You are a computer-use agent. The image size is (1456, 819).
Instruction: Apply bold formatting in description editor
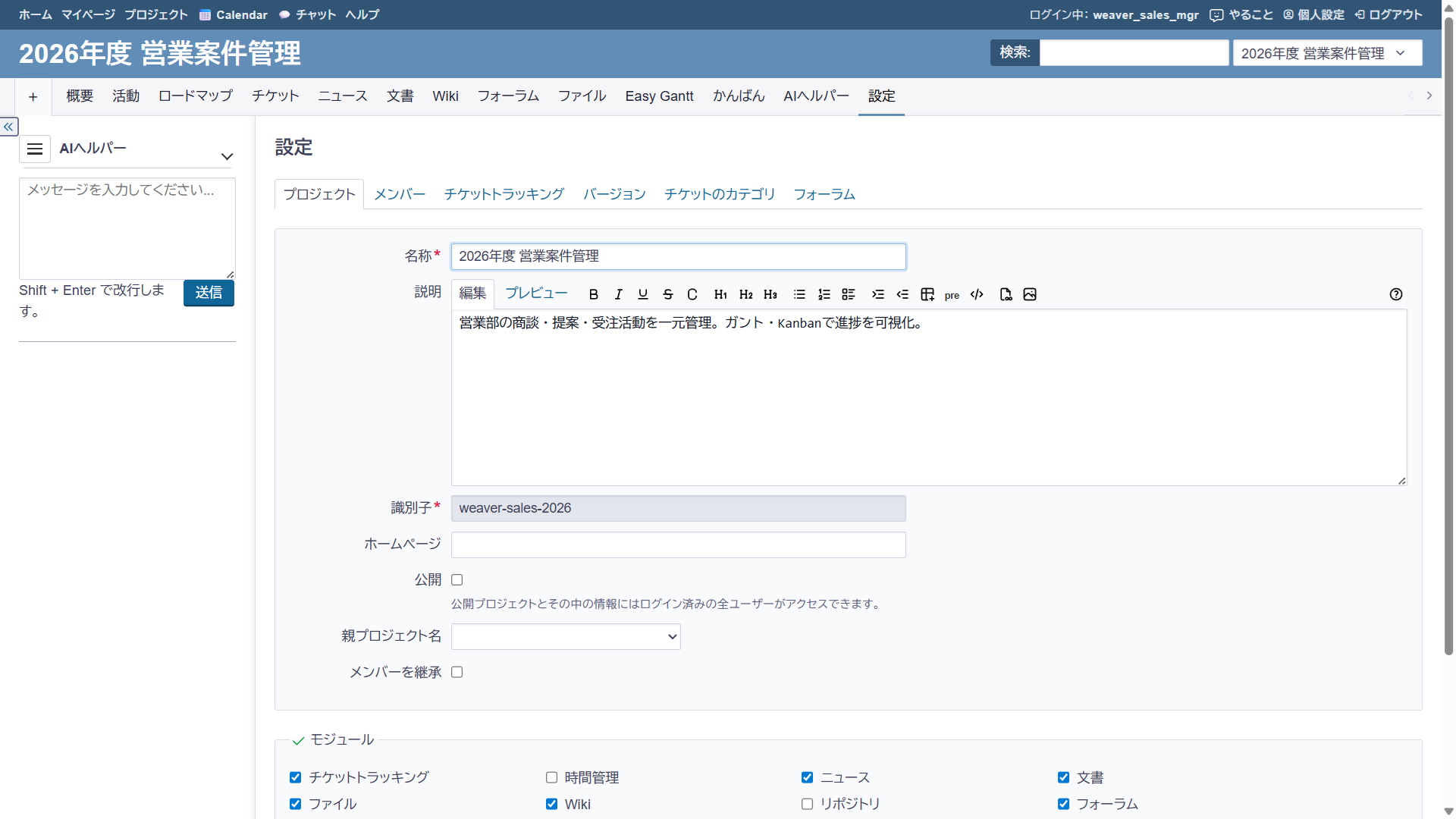(x=594, y=294)
